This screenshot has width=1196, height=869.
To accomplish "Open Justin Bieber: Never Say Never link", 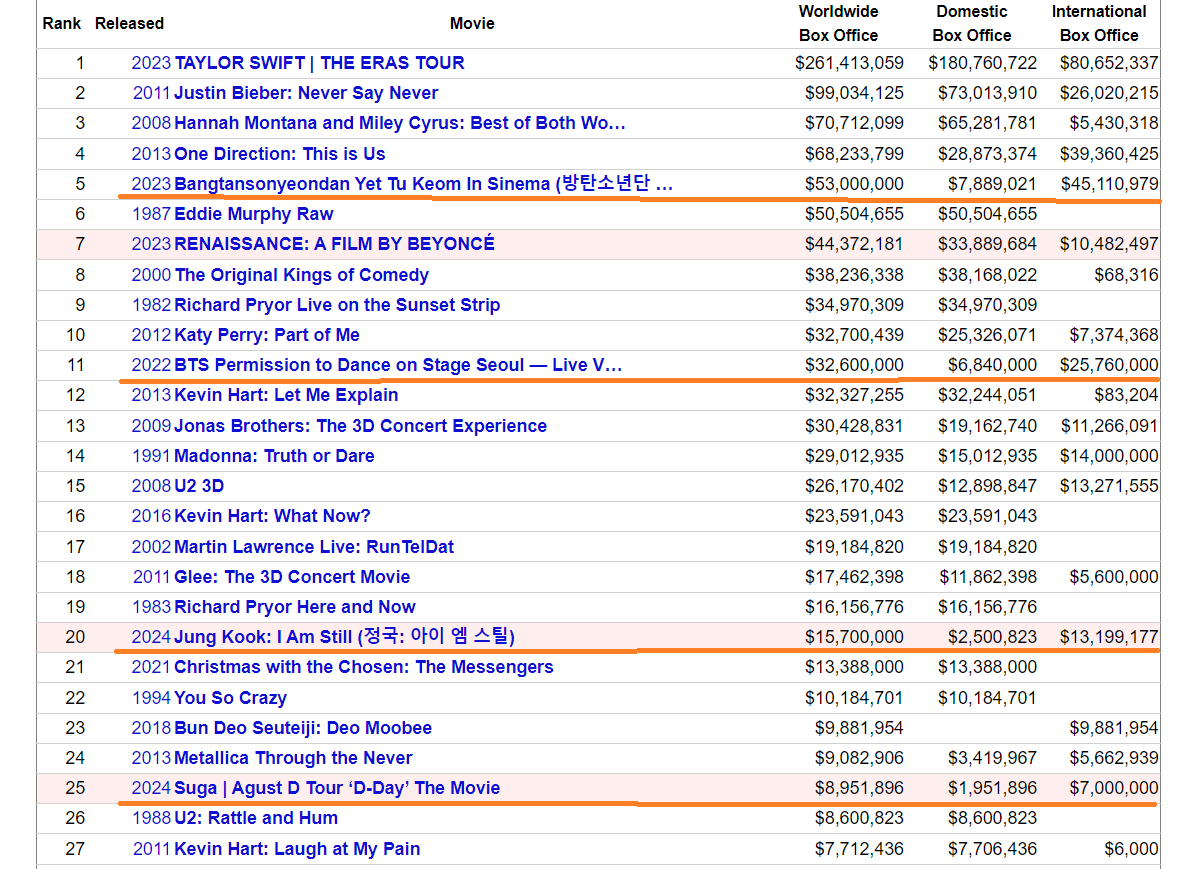I will tap(306, 93).
